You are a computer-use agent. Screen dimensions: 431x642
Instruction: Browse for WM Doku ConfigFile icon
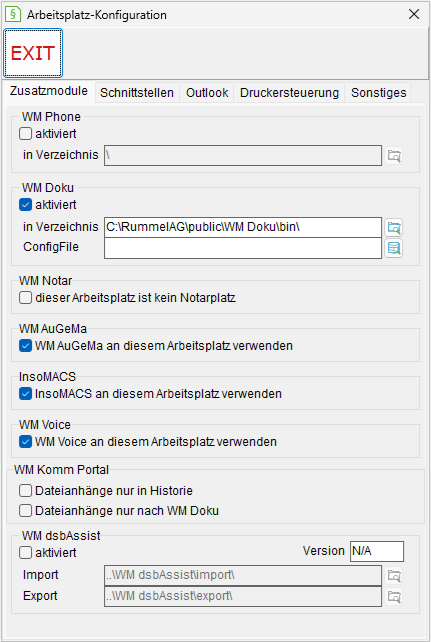394,248
